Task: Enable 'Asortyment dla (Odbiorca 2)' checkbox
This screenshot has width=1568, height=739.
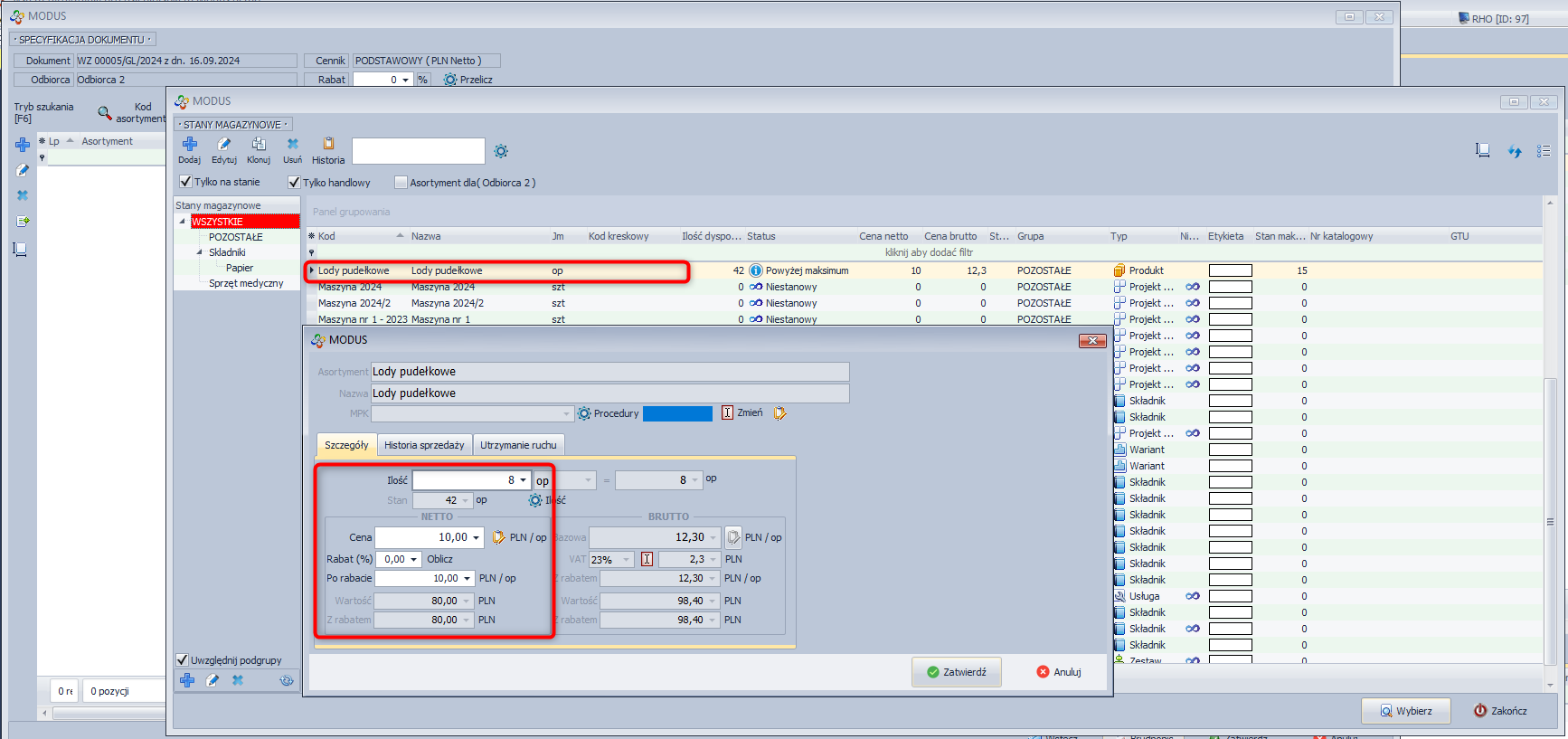Action: (401, 182)
